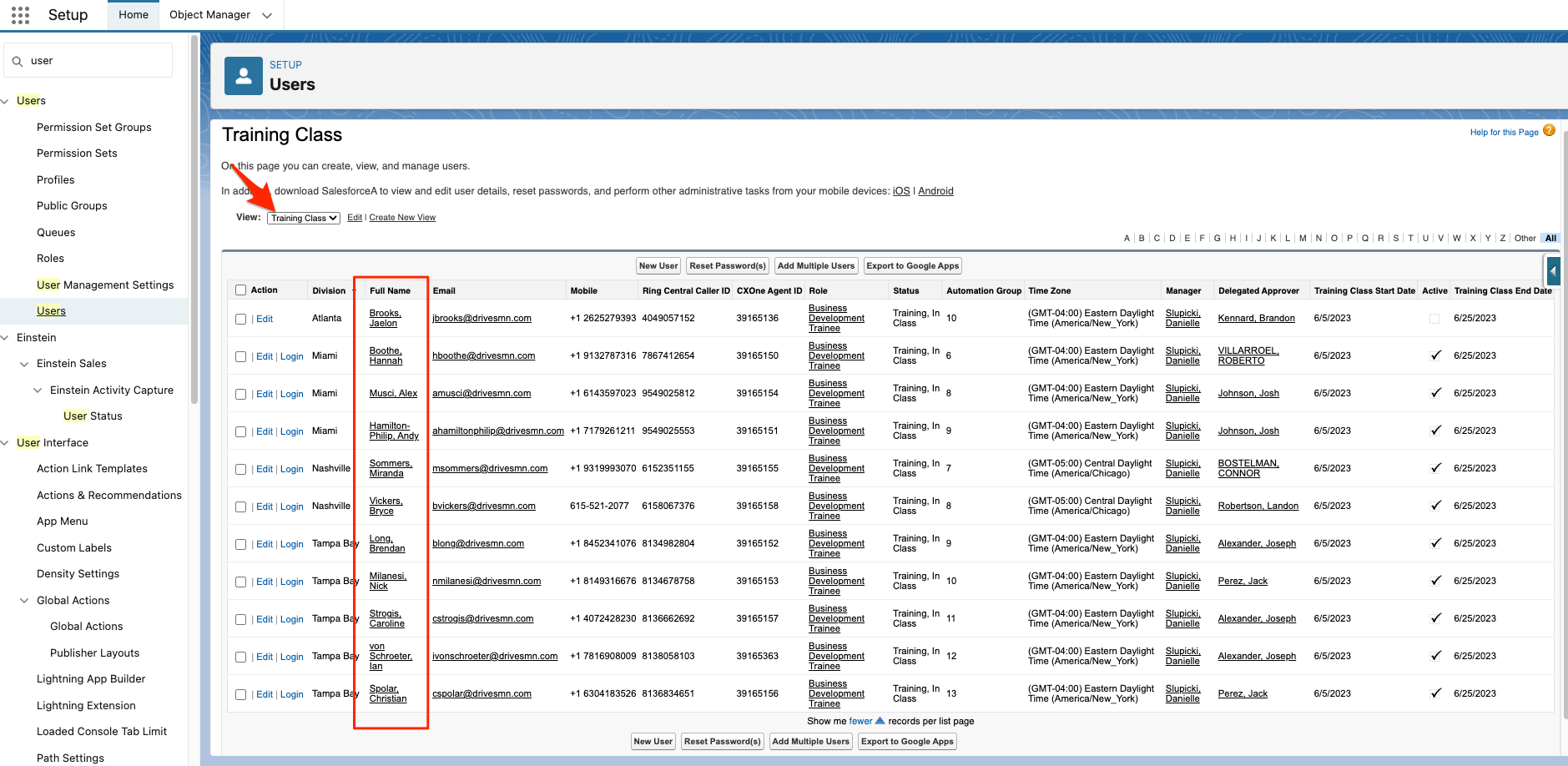Click the Help for this Page question icon

(1549, 131)
